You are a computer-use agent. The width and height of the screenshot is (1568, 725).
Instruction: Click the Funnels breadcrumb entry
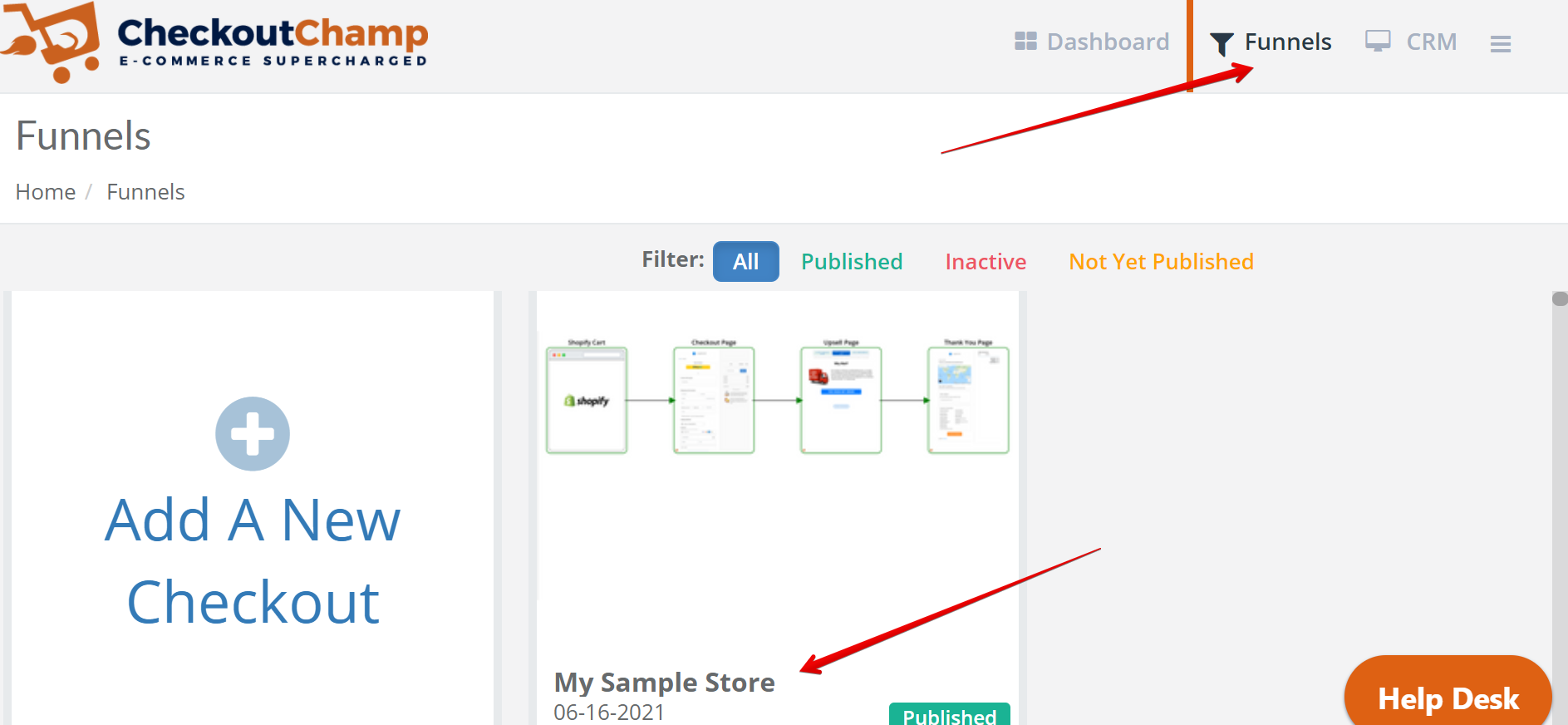pyautogui.click(x=145, y=192)
